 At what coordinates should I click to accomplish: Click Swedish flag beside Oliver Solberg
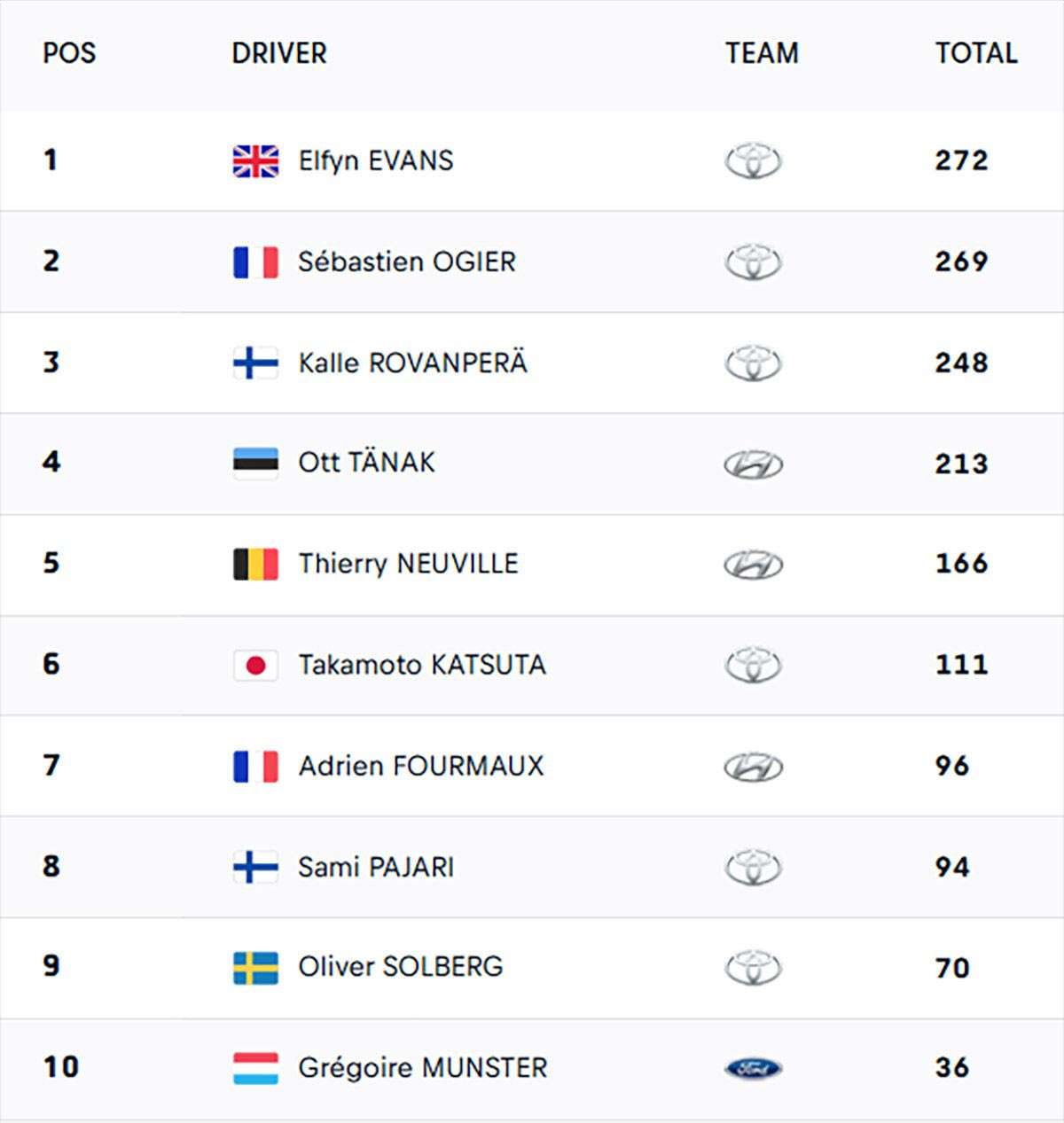pyautogui.click(x=255, y=968)
